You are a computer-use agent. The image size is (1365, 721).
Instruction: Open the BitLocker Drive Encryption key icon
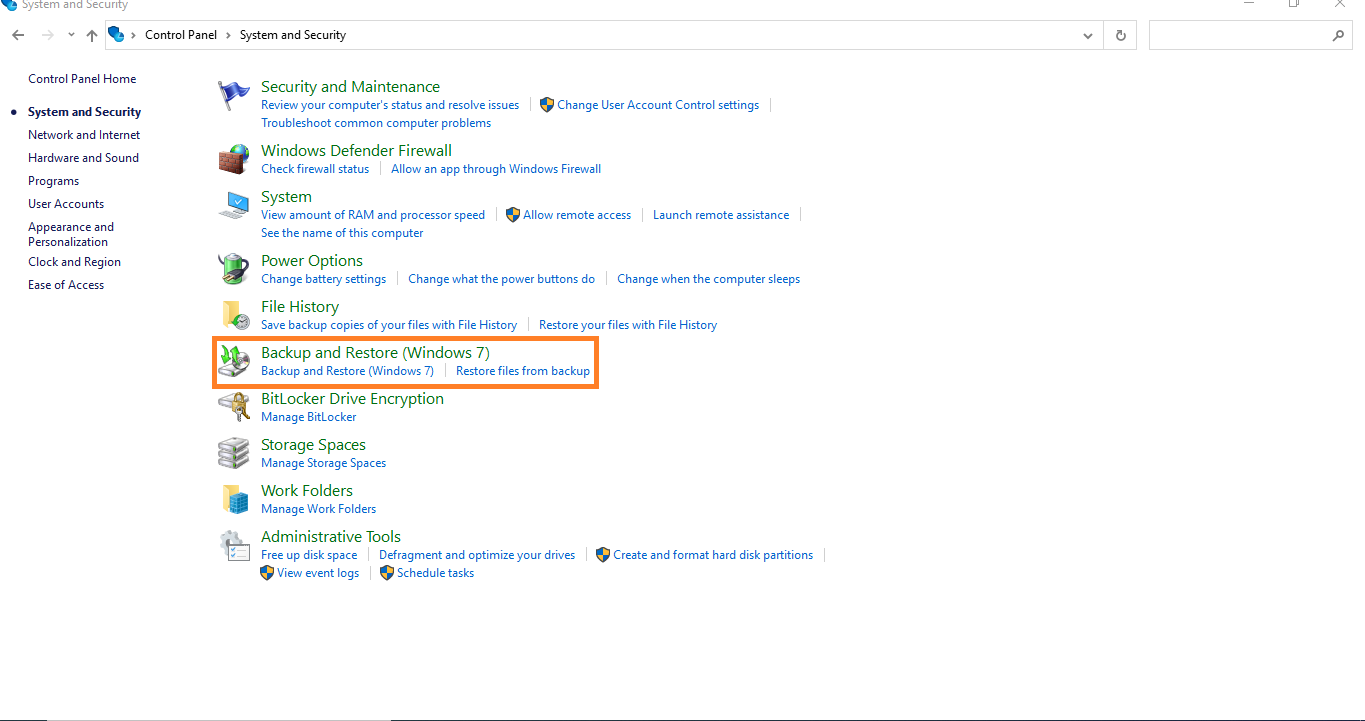click(233, 408)
